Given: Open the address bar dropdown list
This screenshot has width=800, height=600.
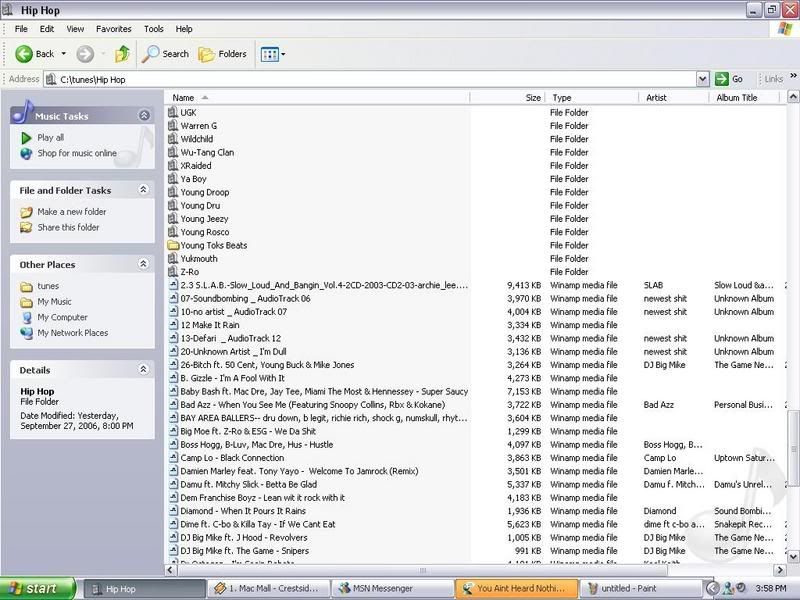Looking at the screenshot, I should click(703, 79).
